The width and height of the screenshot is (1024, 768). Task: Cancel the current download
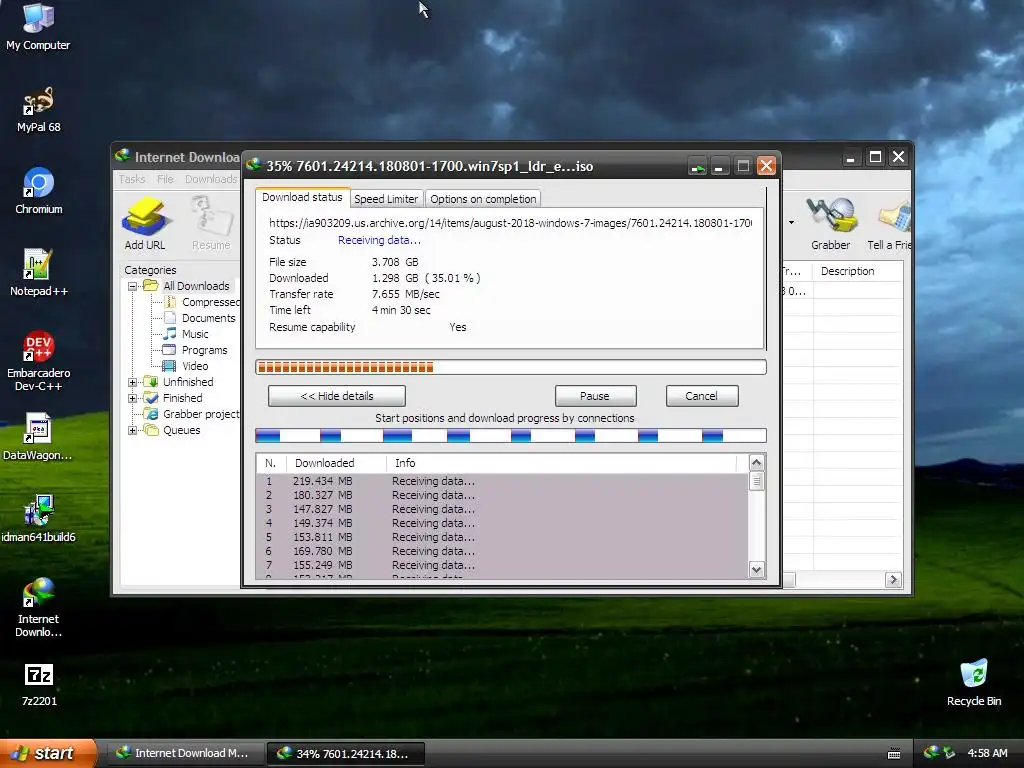[x=701, y=396]
